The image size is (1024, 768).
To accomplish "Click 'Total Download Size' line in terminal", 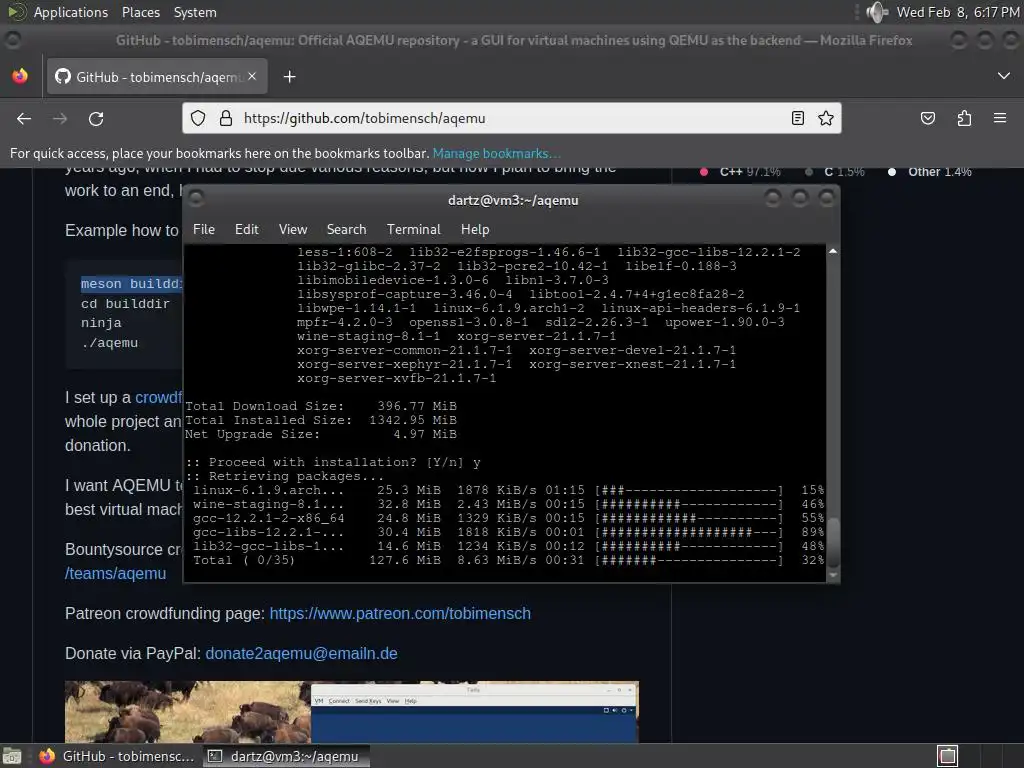I will [x=321, y=406].
